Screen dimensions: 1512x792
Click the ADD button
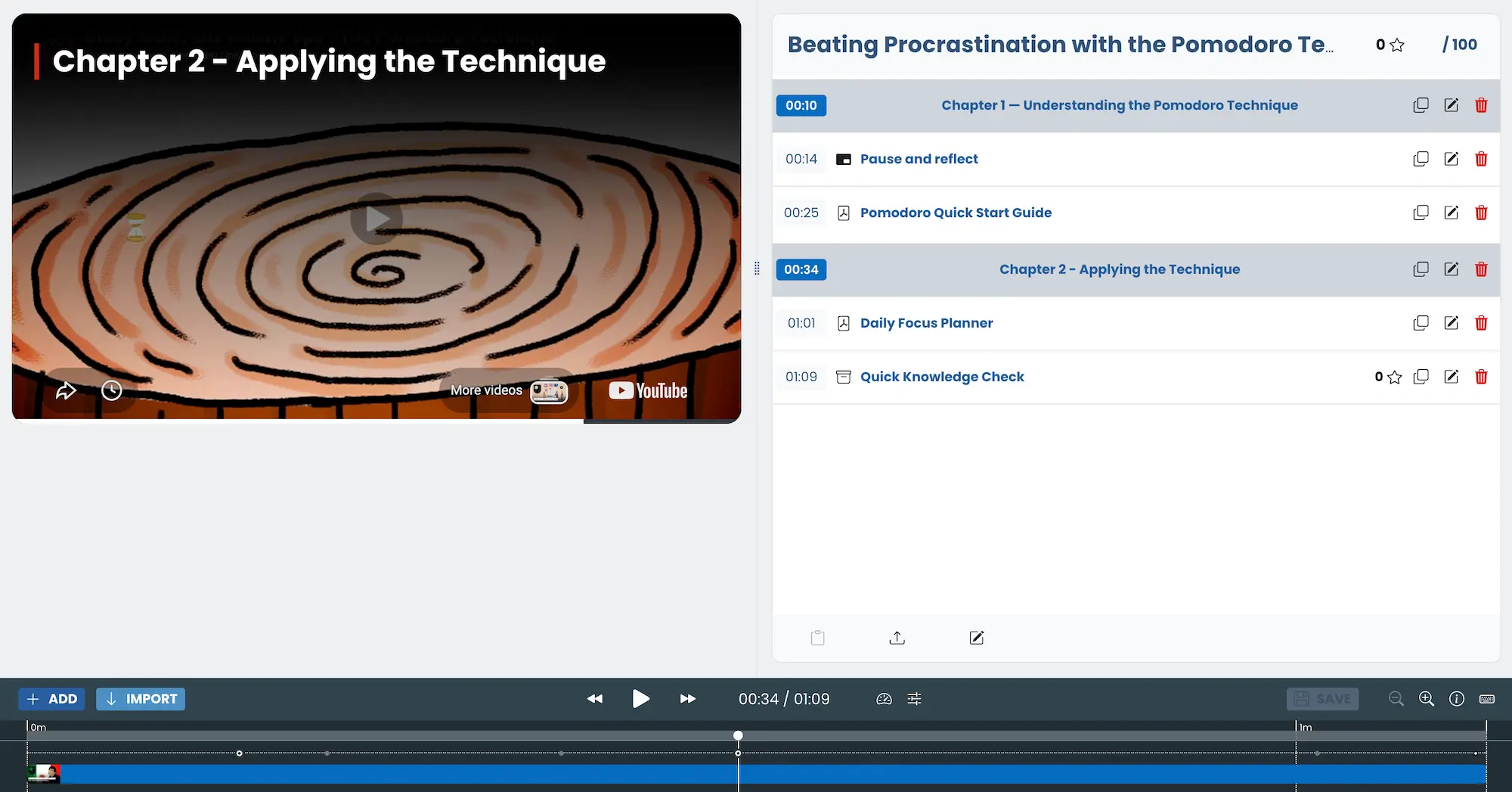click(51, 699)
